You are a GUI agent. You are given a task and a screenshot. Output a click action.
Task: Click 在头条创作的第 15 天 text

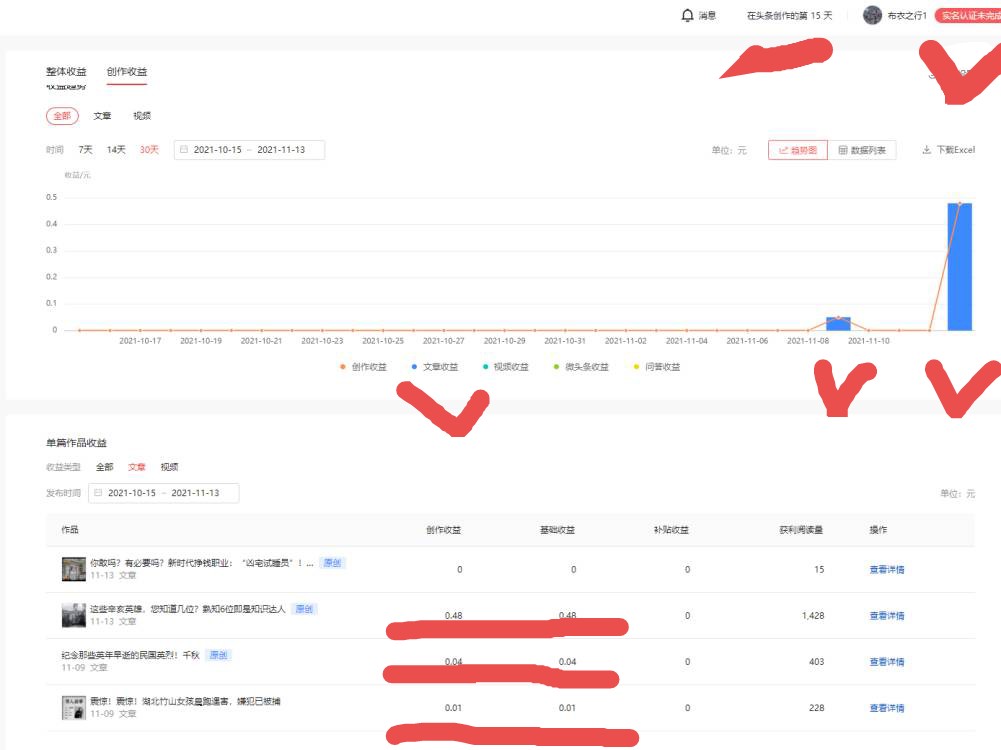pos(790,15)
